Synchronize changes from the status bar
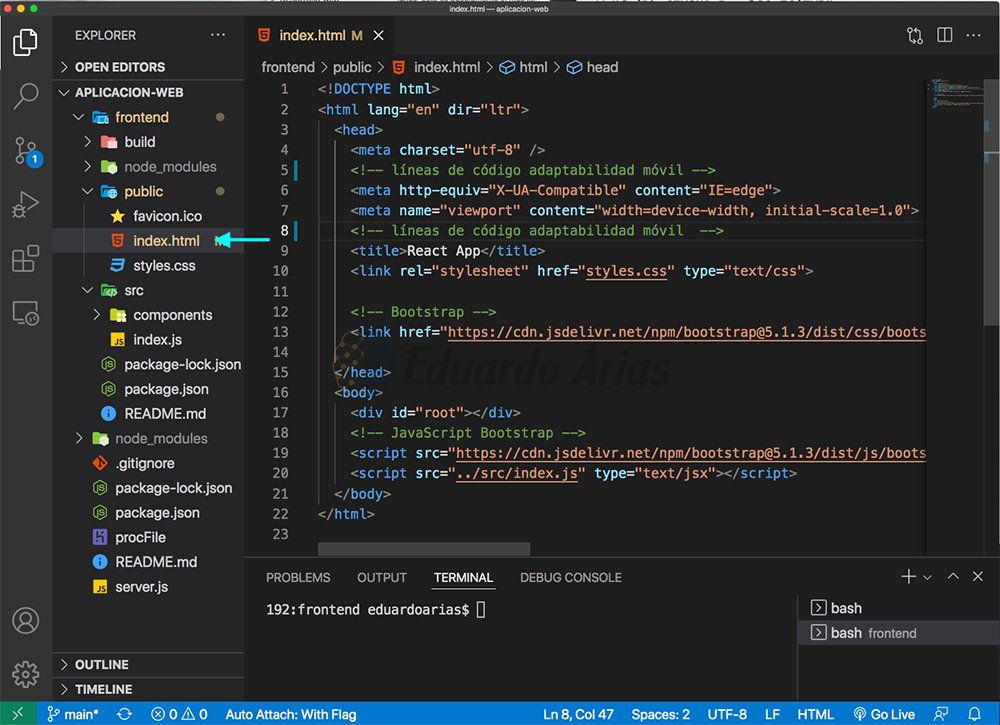The width and height of the screenshot is (1000, 725). point(124,714)
